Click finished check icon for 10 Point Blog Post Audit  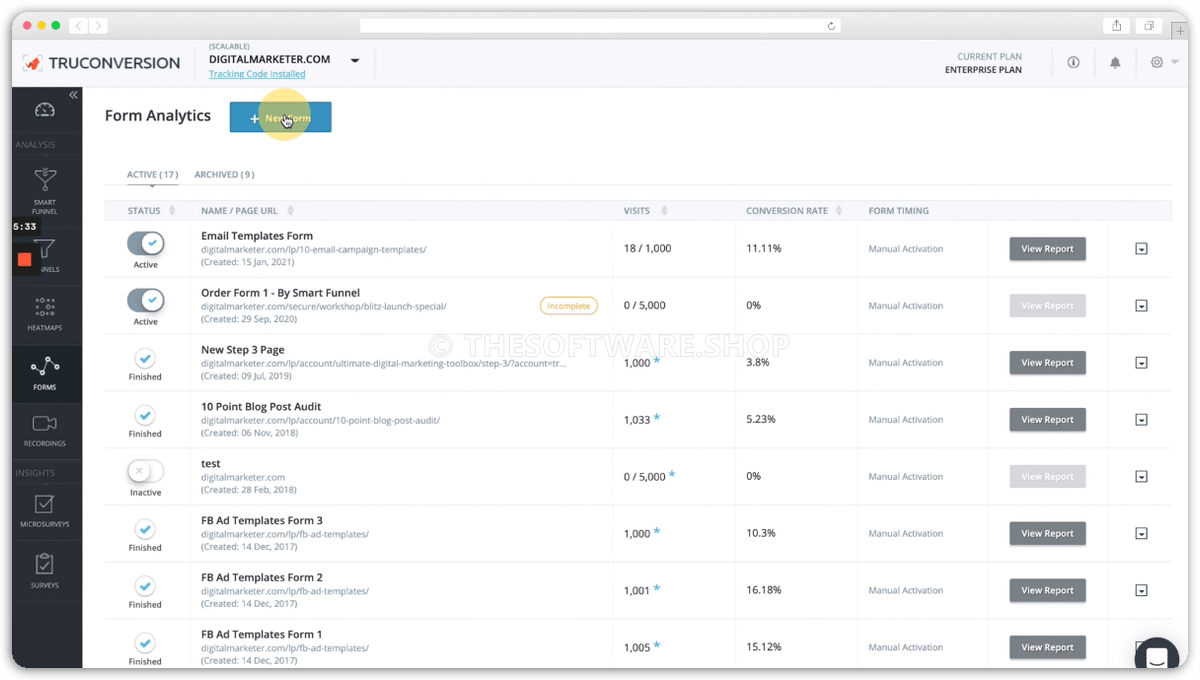pos(145,414)
